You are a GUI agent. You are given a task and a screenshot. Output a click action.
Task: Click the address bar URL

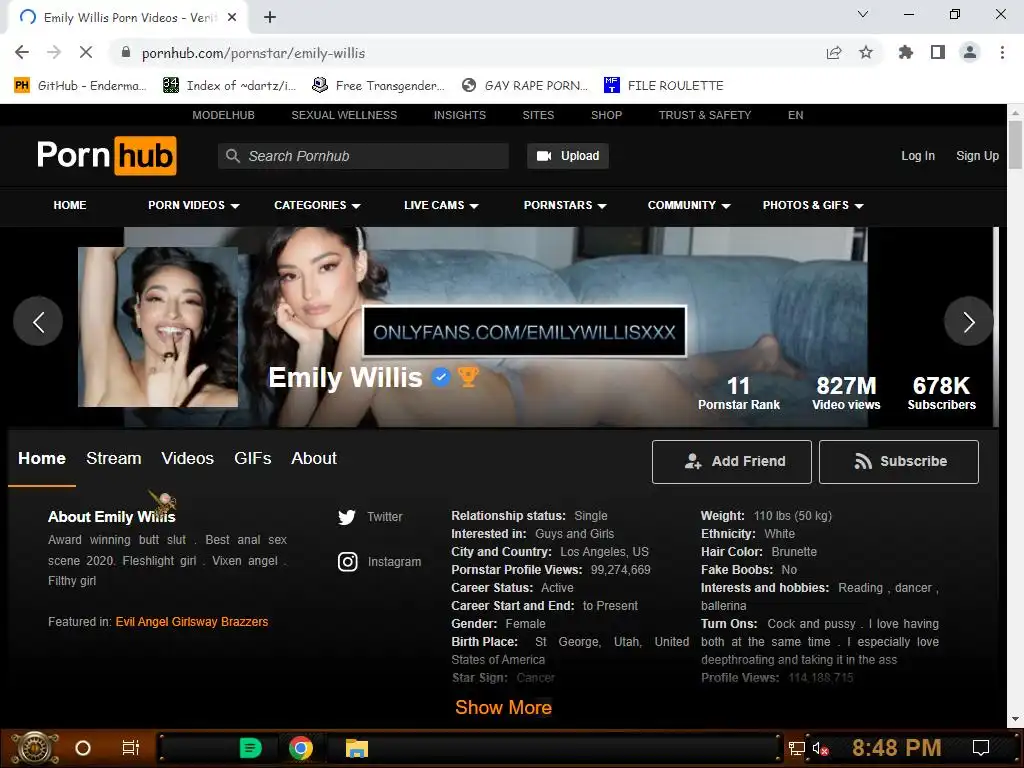point(253,53)
